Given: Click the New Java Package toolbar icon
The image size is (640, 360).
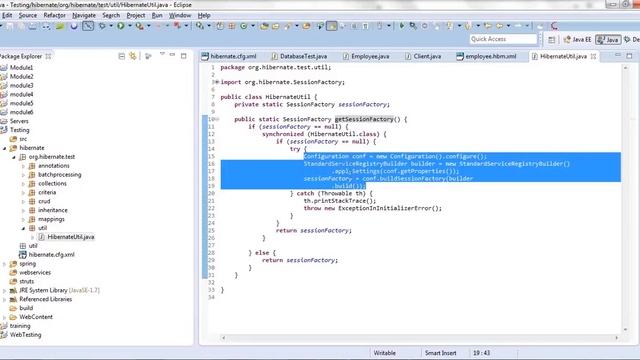Looking at the screenshot, I should (x=231, y=26).
